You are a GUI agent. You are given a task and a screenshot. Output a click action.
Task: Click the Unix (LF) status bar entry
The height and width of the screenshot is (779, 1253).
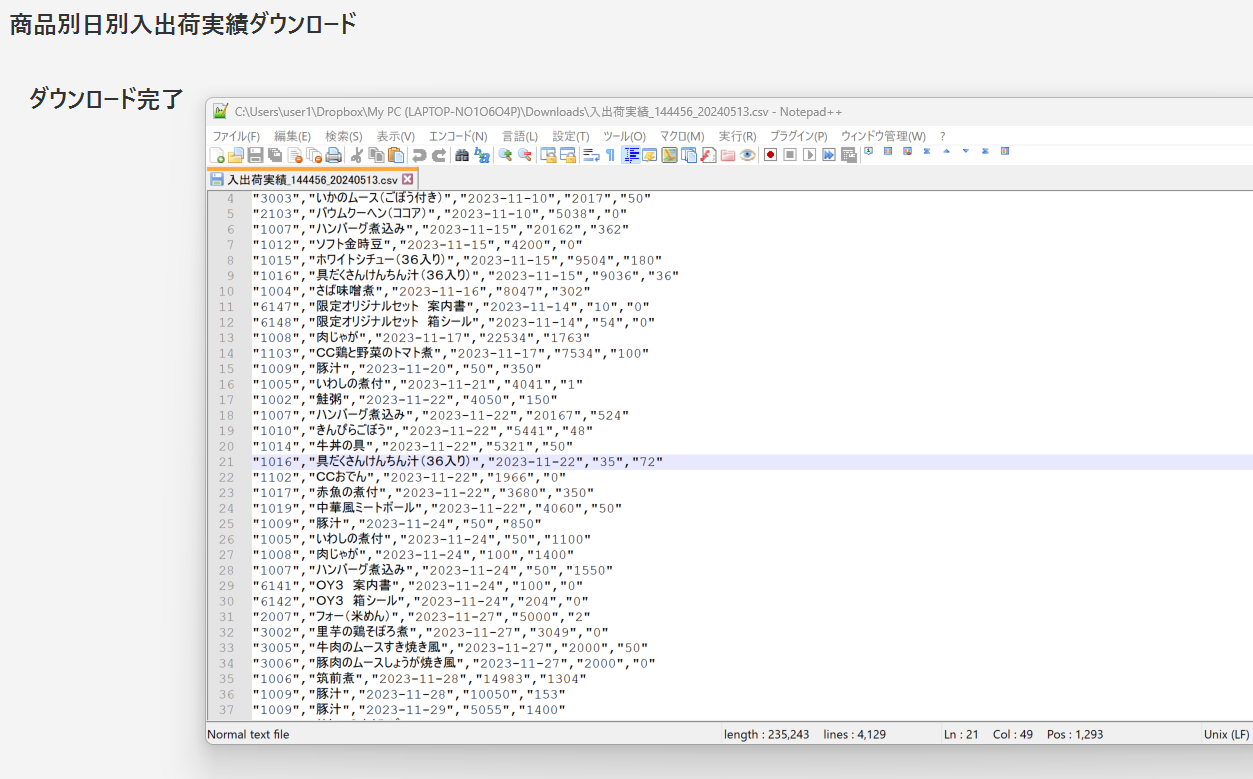1226,734
